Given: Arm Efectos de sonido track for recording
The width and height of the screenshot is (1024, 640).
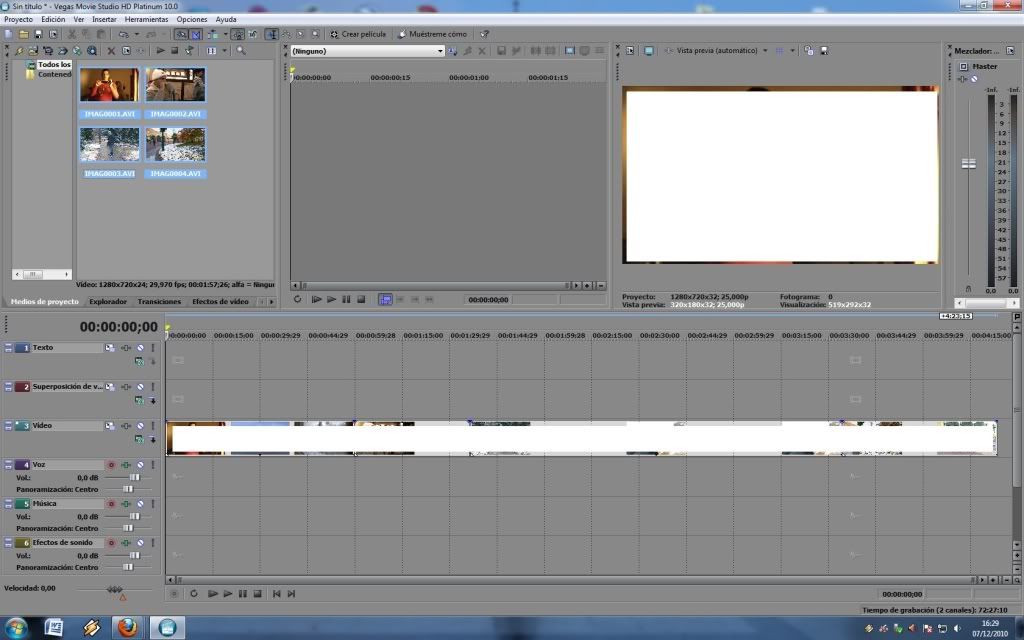Looking at the screenshot, I should coord(111,543).
